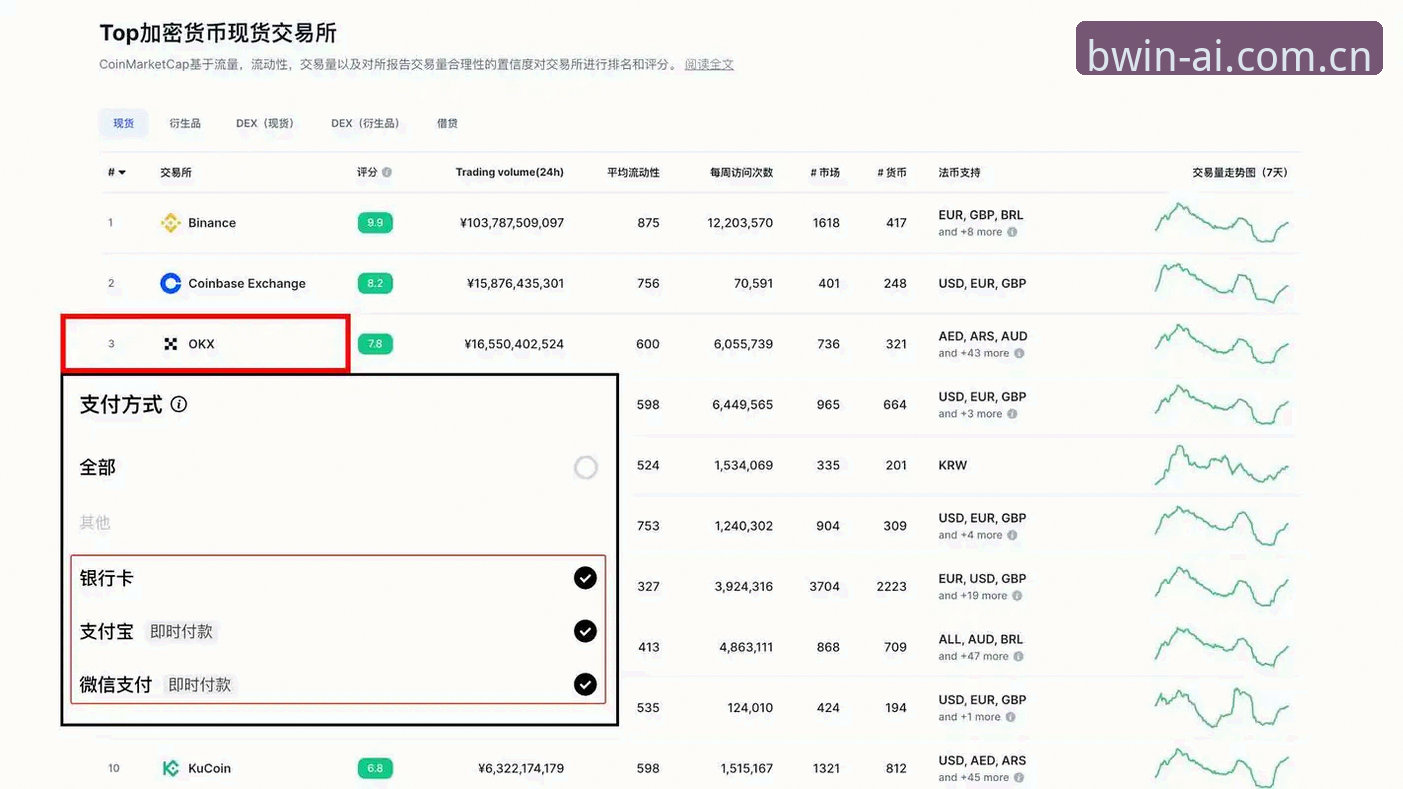
Task: Click the 其他 section label
Action: (95, 522)
